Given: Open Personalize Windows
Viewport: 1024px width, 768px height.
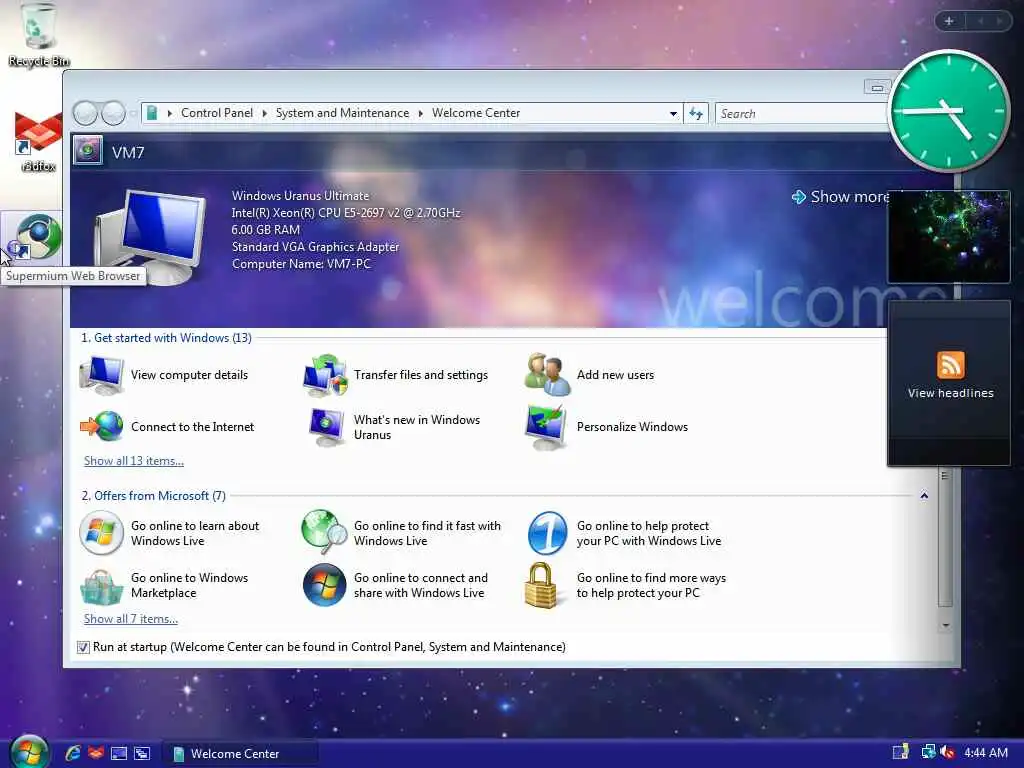Looking at the screenshot, I should 605,426.
